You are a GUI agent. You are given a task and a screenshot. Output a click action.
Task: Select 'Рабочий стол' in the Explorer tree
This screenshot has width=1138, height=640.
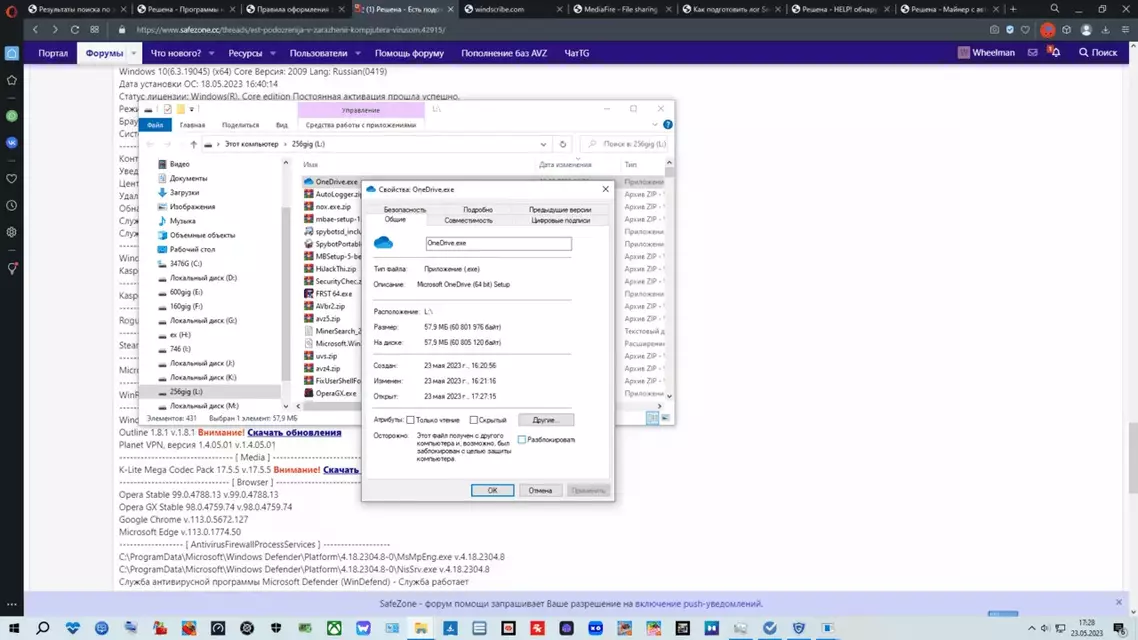(192, 249)
